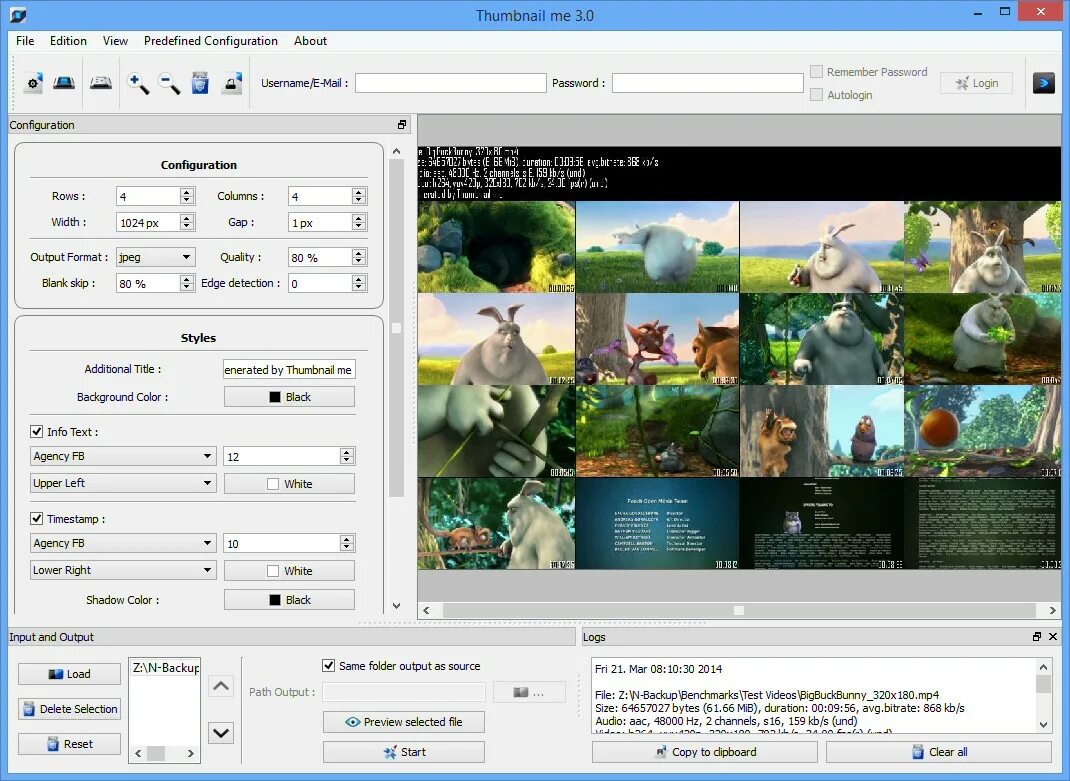The height and width of the screenshot is (781, 1070).
Task: Click the Configuration panel's scroll-up arrow
Action: [x=396, y=151]
